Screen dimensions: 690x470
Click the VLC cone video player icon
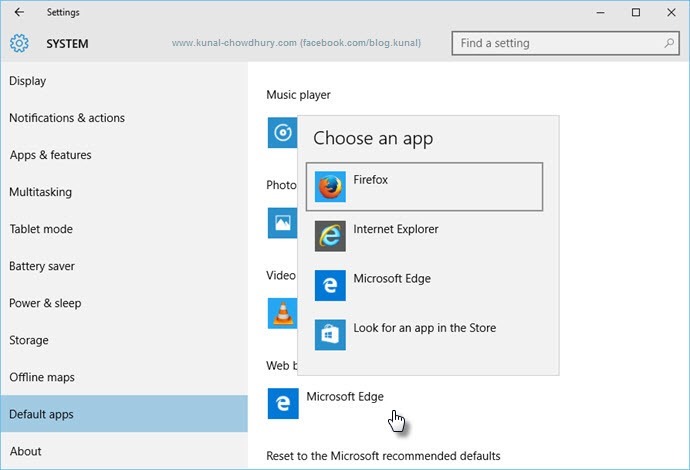pos(283,313)
